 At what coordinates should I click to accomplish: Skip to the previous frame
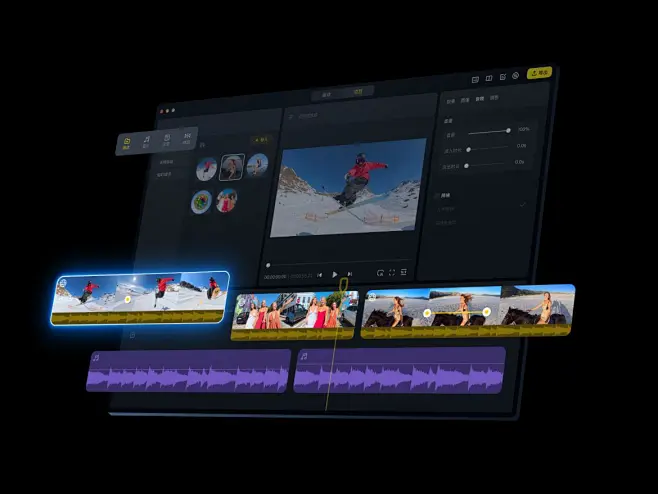tap(320, 274)
